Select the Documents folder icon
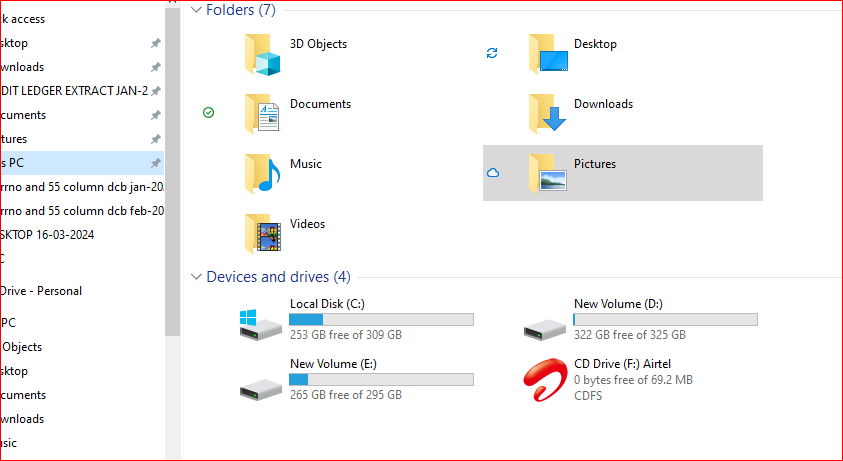Image resolution: width=843 pixels, height=461 pixels. (x=262, y=114)
